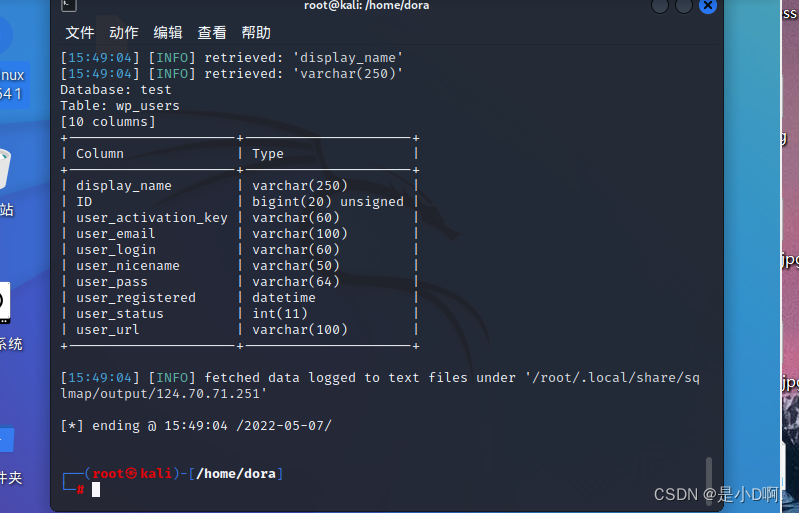Image resolution: width=799 pixels, height=513 pixels.
Task: Click the trash bin desktop icon
Action: 3,168
